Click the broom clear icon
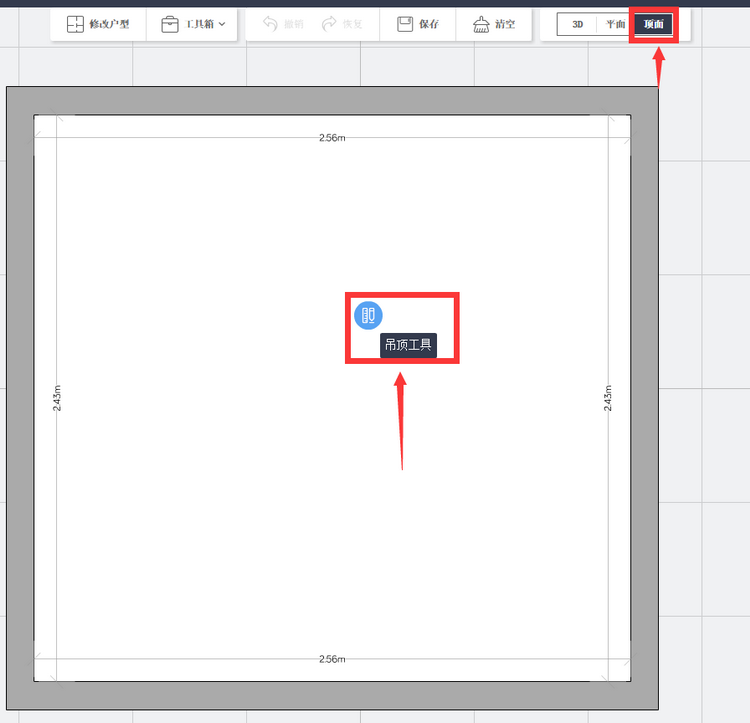The image size is (750, 723). click(x=481, y=24)
